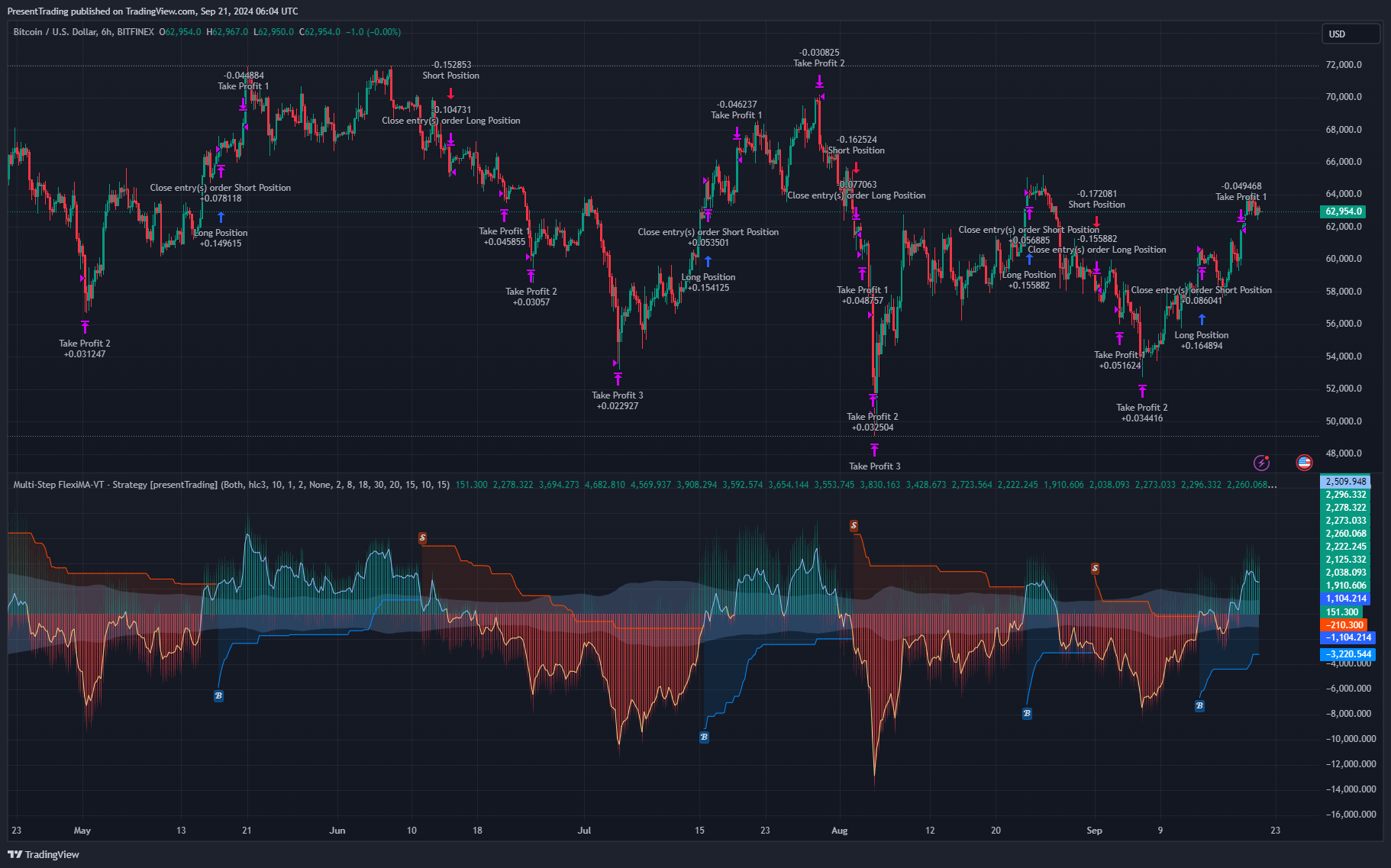Click the orange -210.300 value label
Viewport: 1391px width, 868px height.
tap(1345, 624)
